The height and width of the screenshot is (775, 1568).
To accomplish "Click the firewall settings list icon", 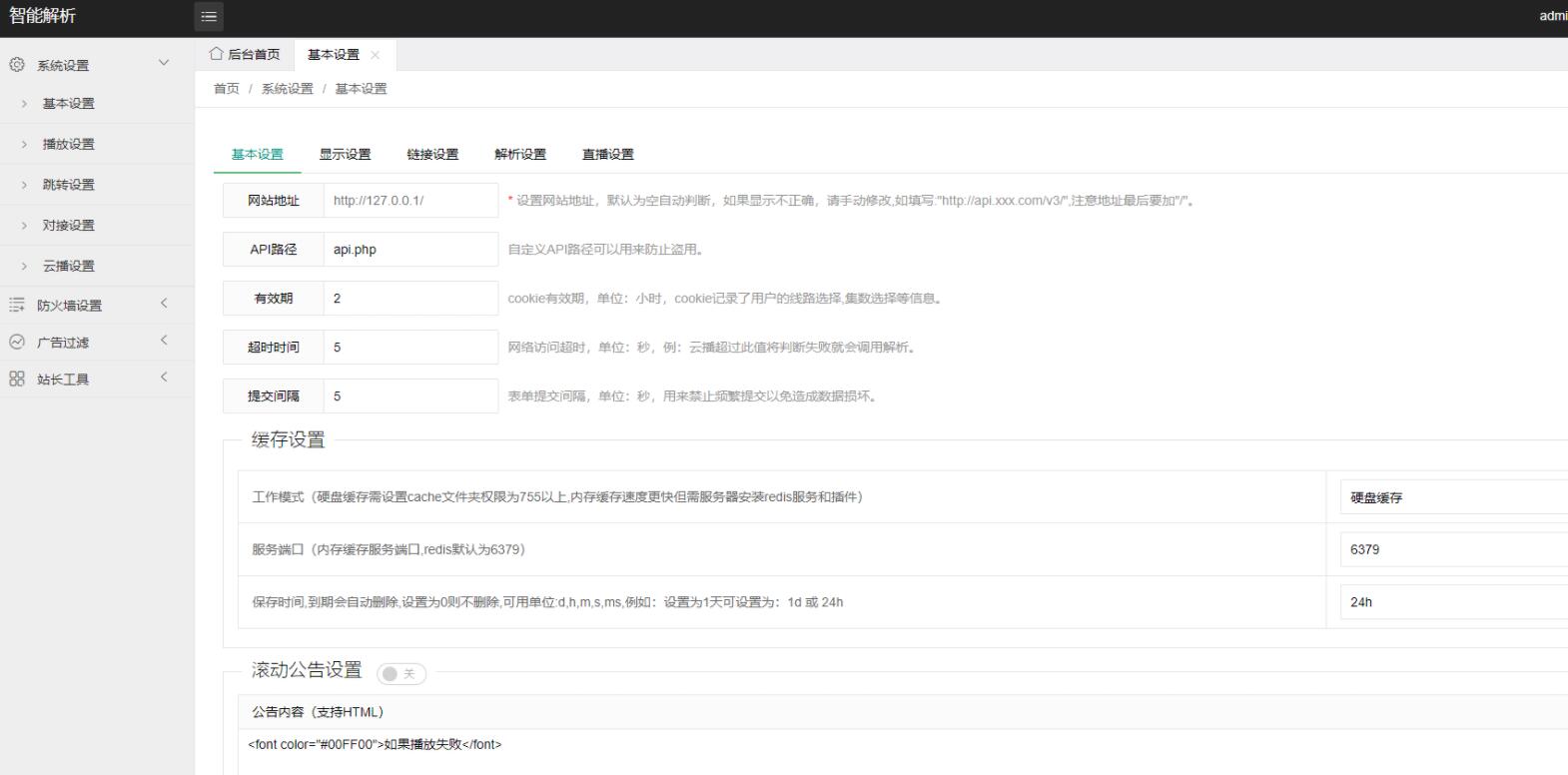I will tap(16, 305).
